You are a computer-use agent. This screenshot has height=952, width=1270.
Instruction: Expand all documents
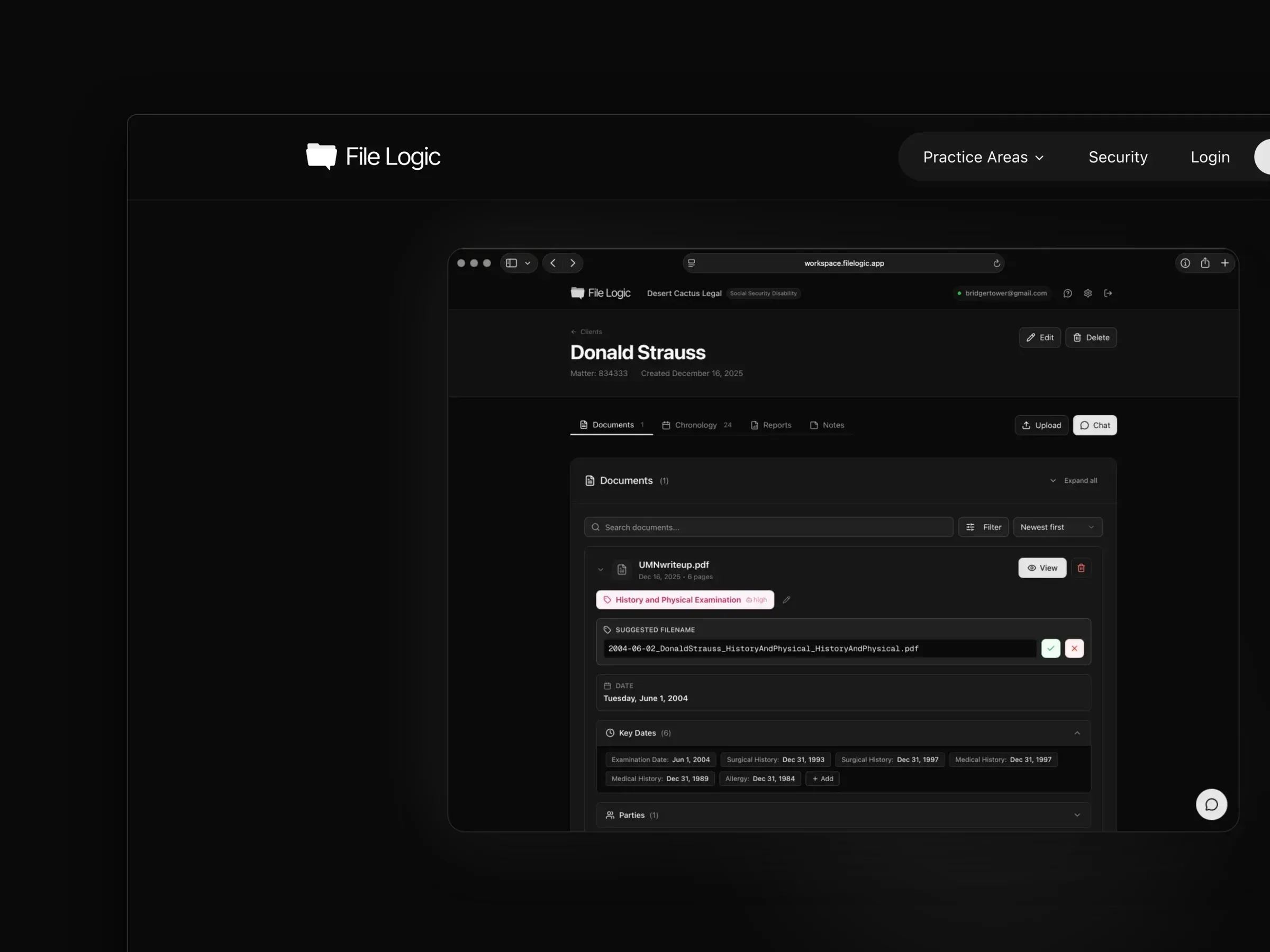tap(1073, 480)
